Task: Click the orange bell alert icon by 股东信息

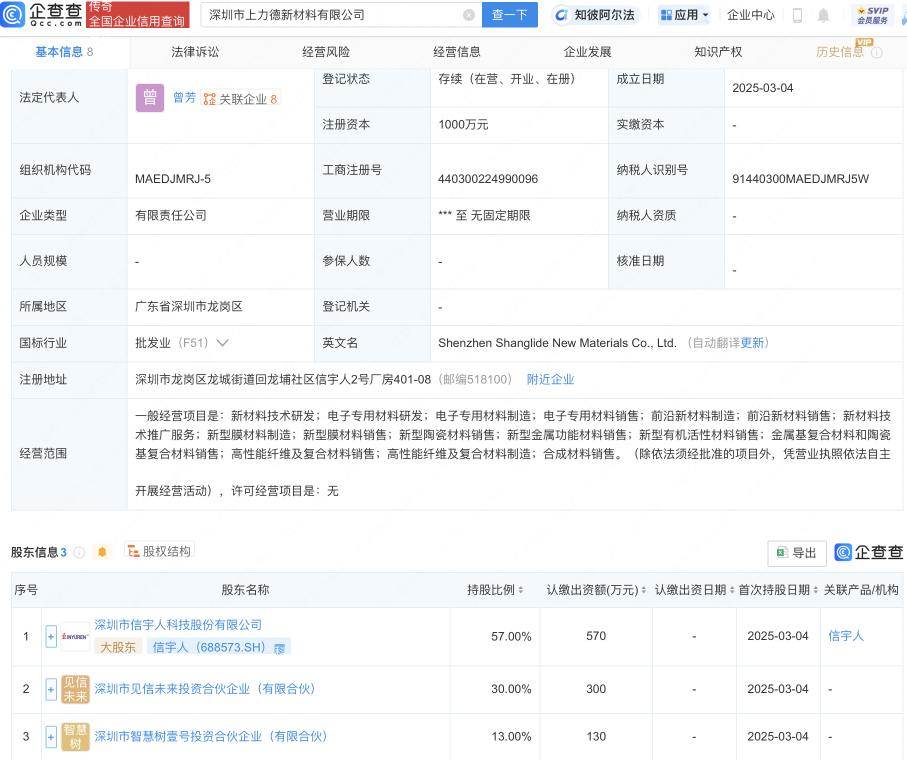Action: [102, 552]
